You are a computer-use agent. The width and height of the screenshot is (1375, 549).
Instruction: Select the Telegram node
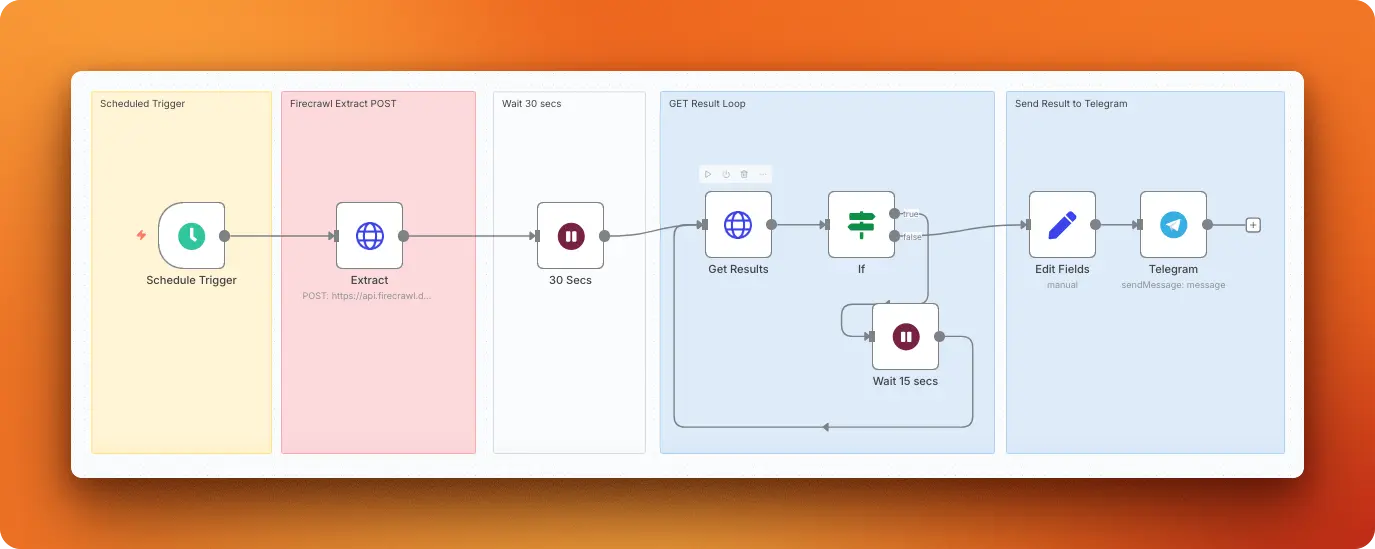click(x=1173, y=225)
